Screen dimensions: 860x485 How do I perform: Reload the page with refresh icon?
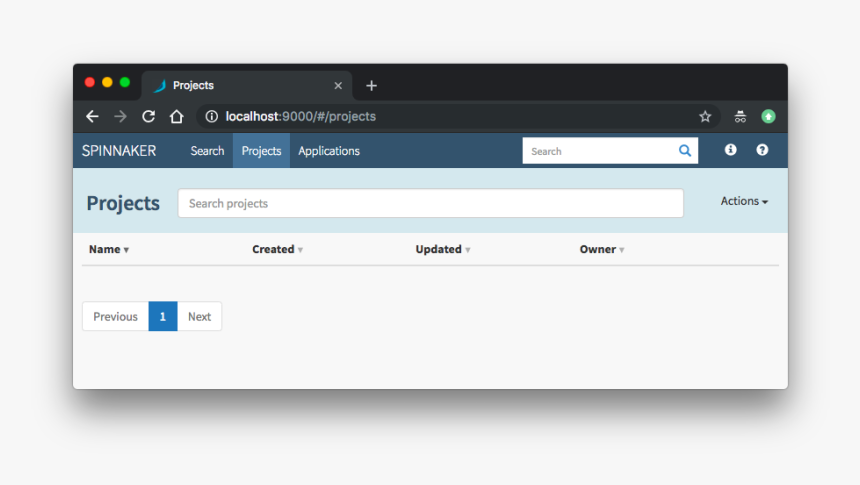pos(148,116)
